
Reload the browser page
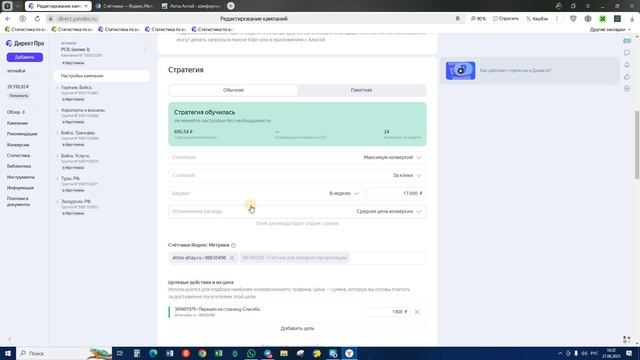37,19
